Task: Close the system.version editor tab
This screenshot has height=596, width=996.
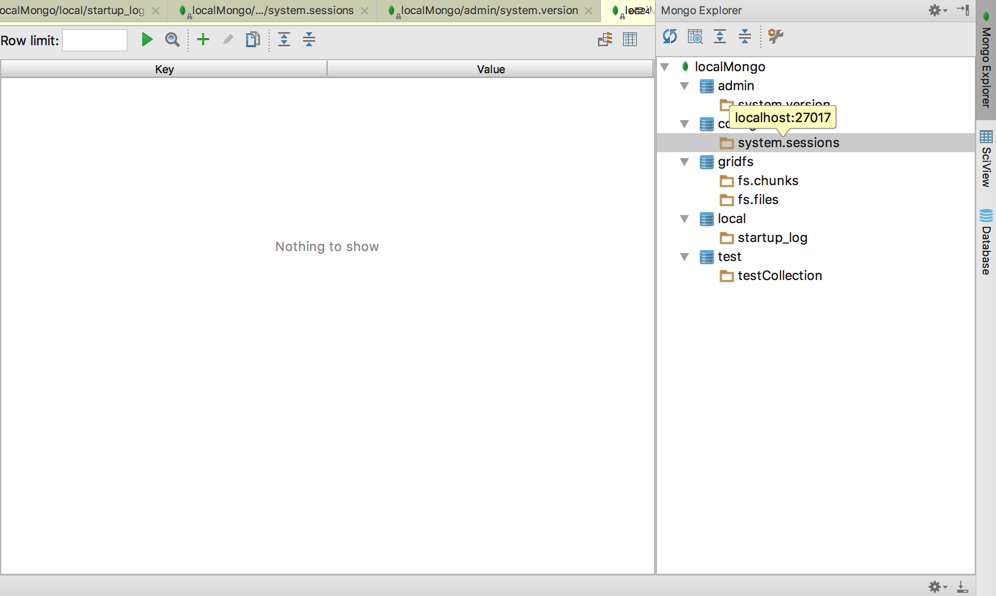Action: (x=588, y=11)
